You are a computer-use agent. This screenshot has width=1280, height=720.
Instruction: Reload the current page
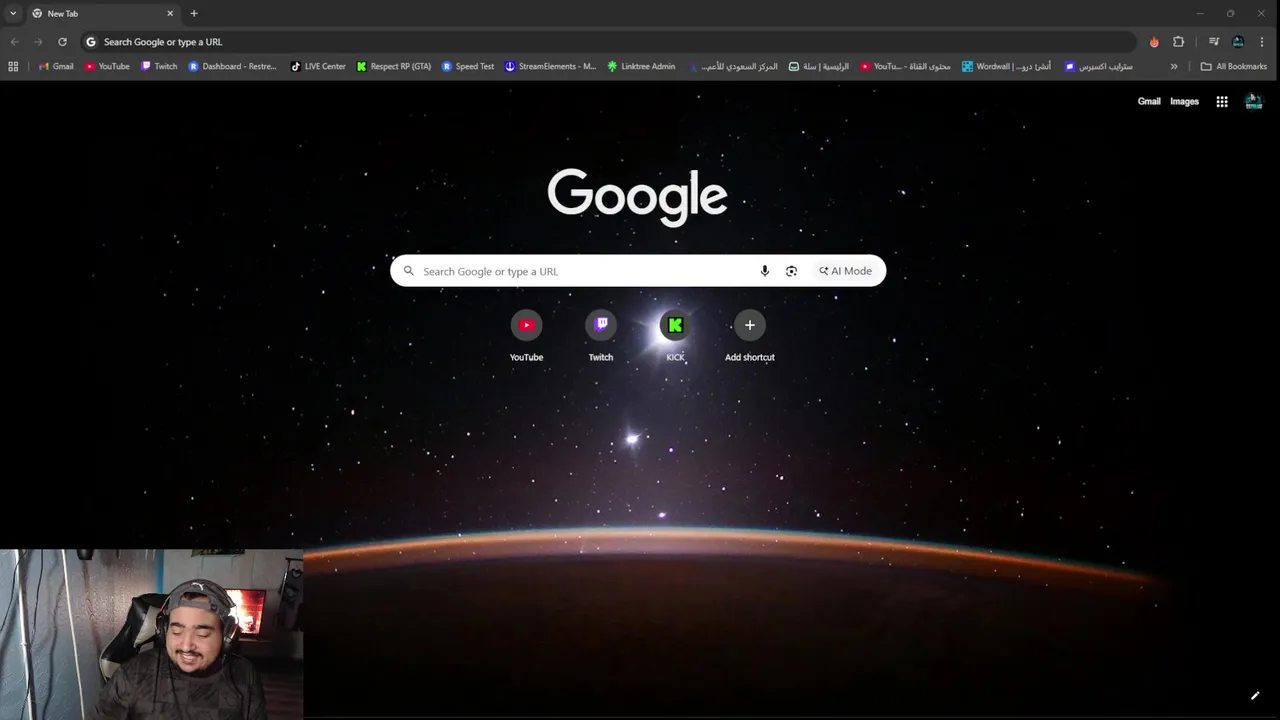(x=62, y=42)
